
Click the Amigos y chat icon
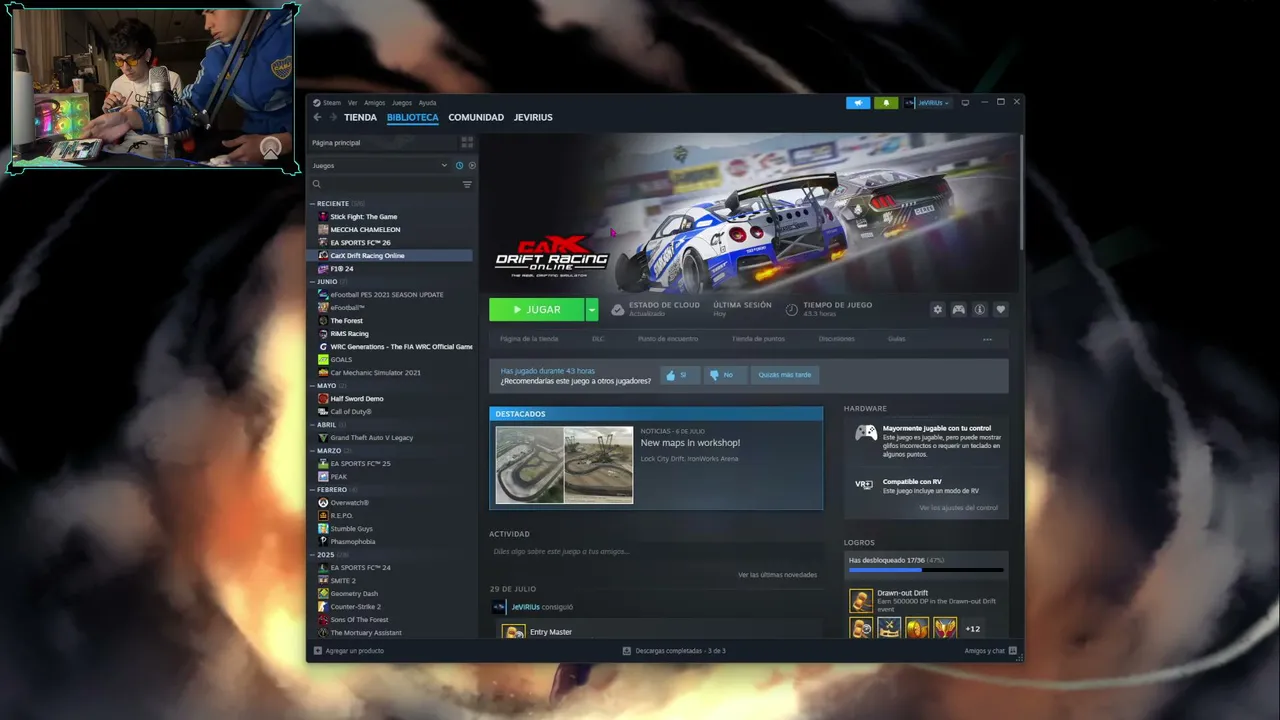pos(1013,651)
